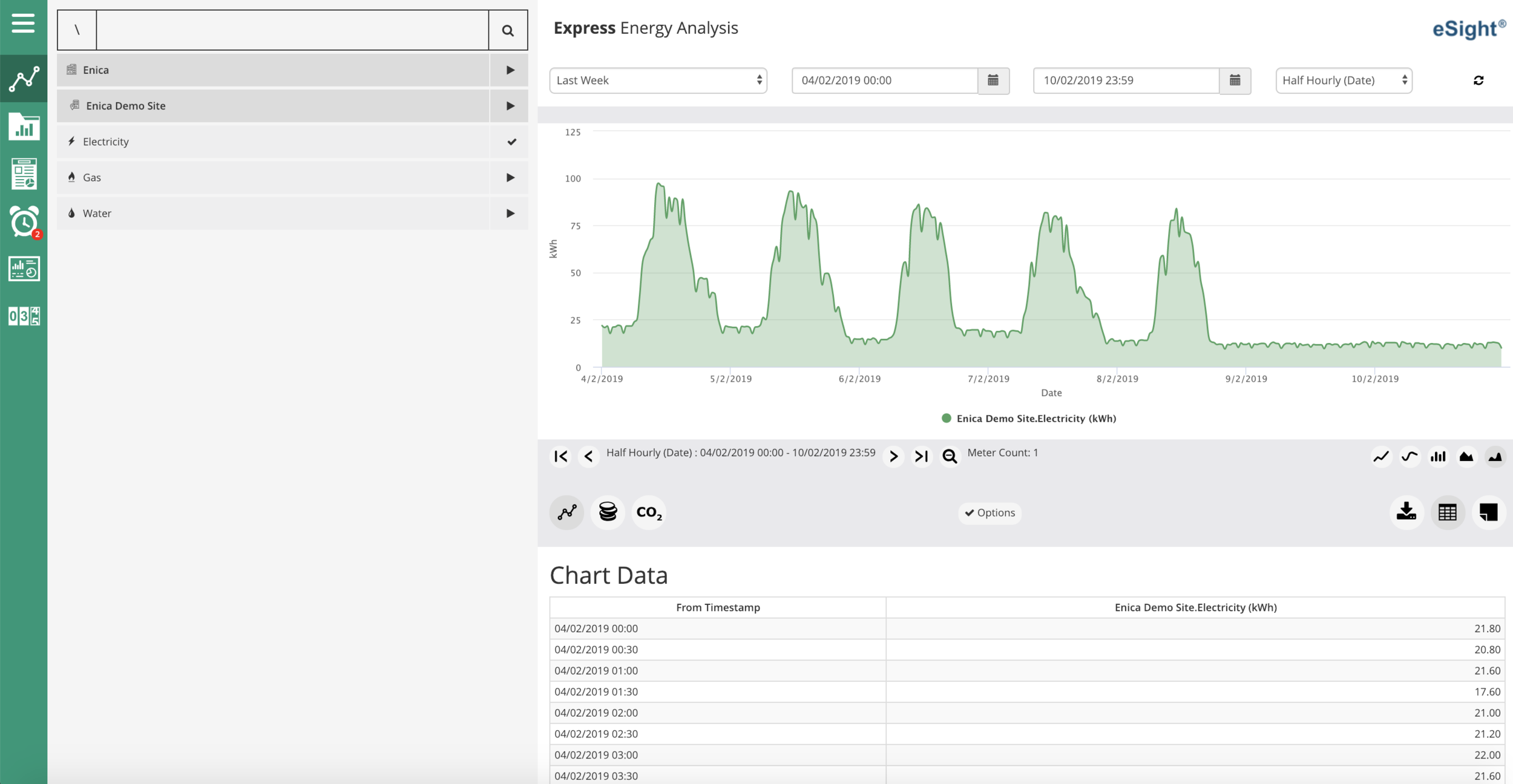Viewport: 1513px width, 784px height.
Task: Open the start date calendar picker
Action: pyautogui.click(x=993, y=80)
